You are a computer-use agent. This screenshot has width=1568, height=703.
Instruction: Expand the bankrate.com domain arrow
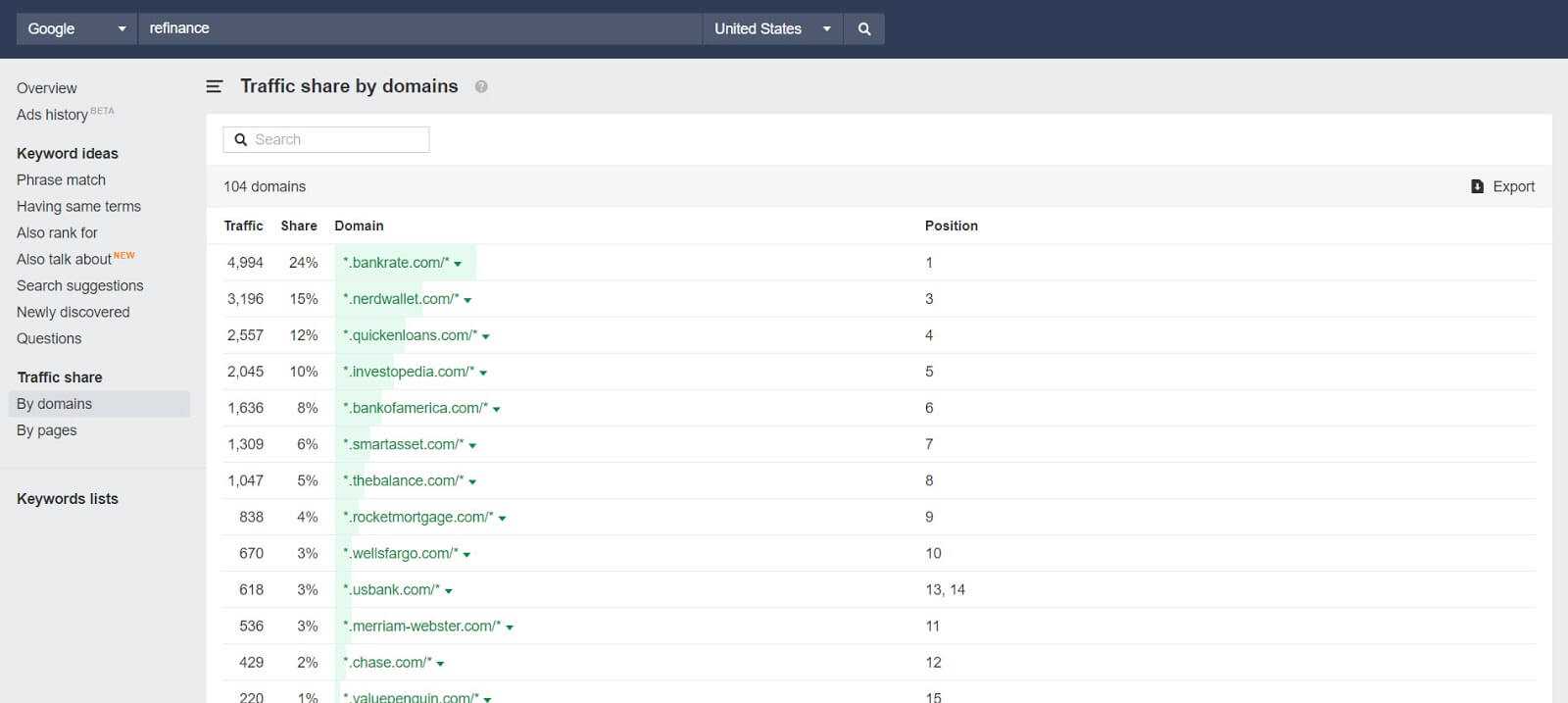pyautogui.click(x=458, y=264)
